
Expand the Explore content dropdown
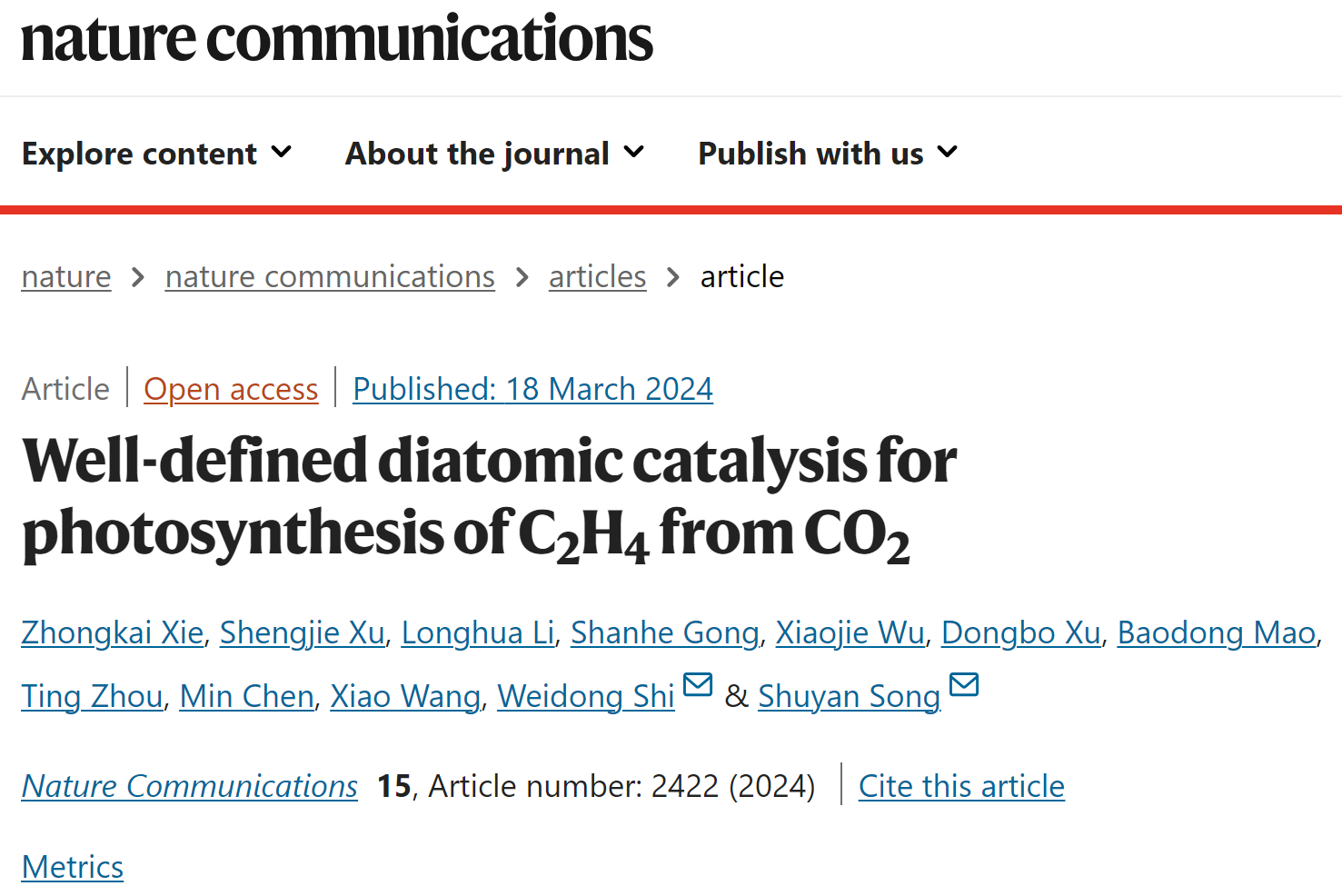(x=156, y=154)
